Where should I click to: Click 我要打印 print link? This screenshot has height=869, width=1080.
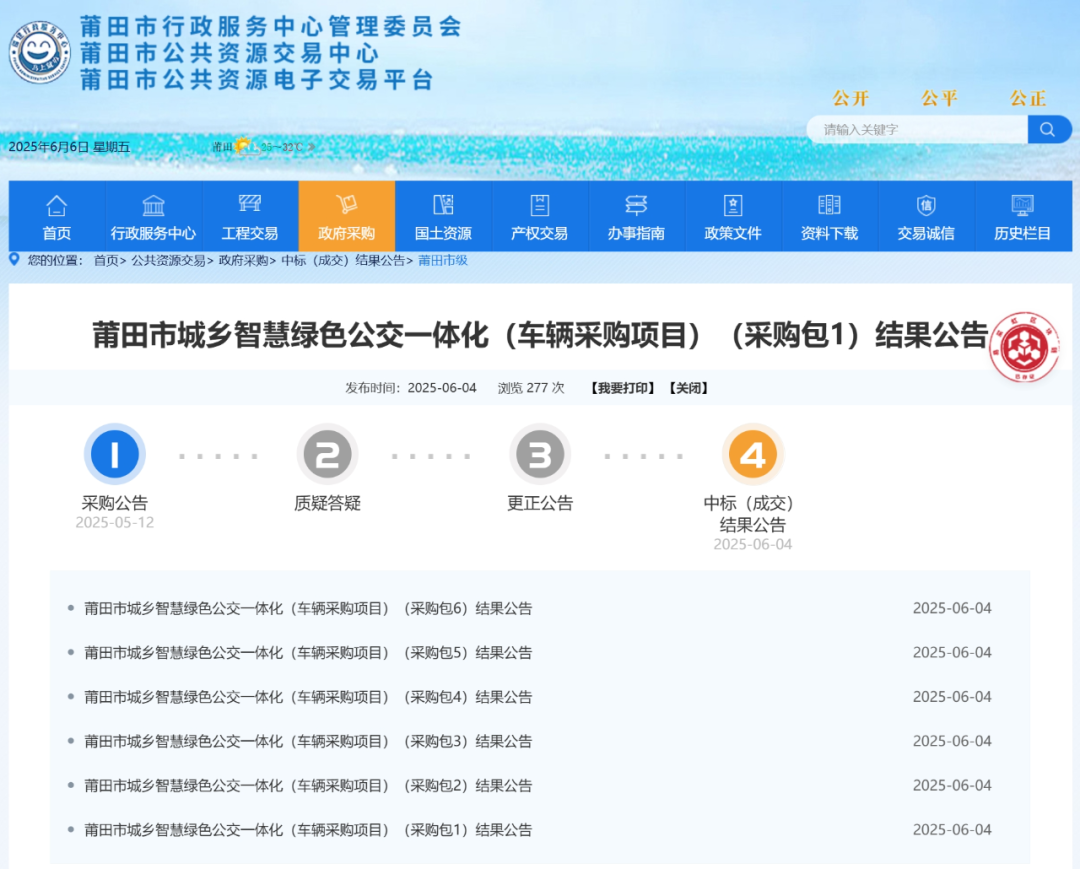pyautogui.click(x=622, y=388)
